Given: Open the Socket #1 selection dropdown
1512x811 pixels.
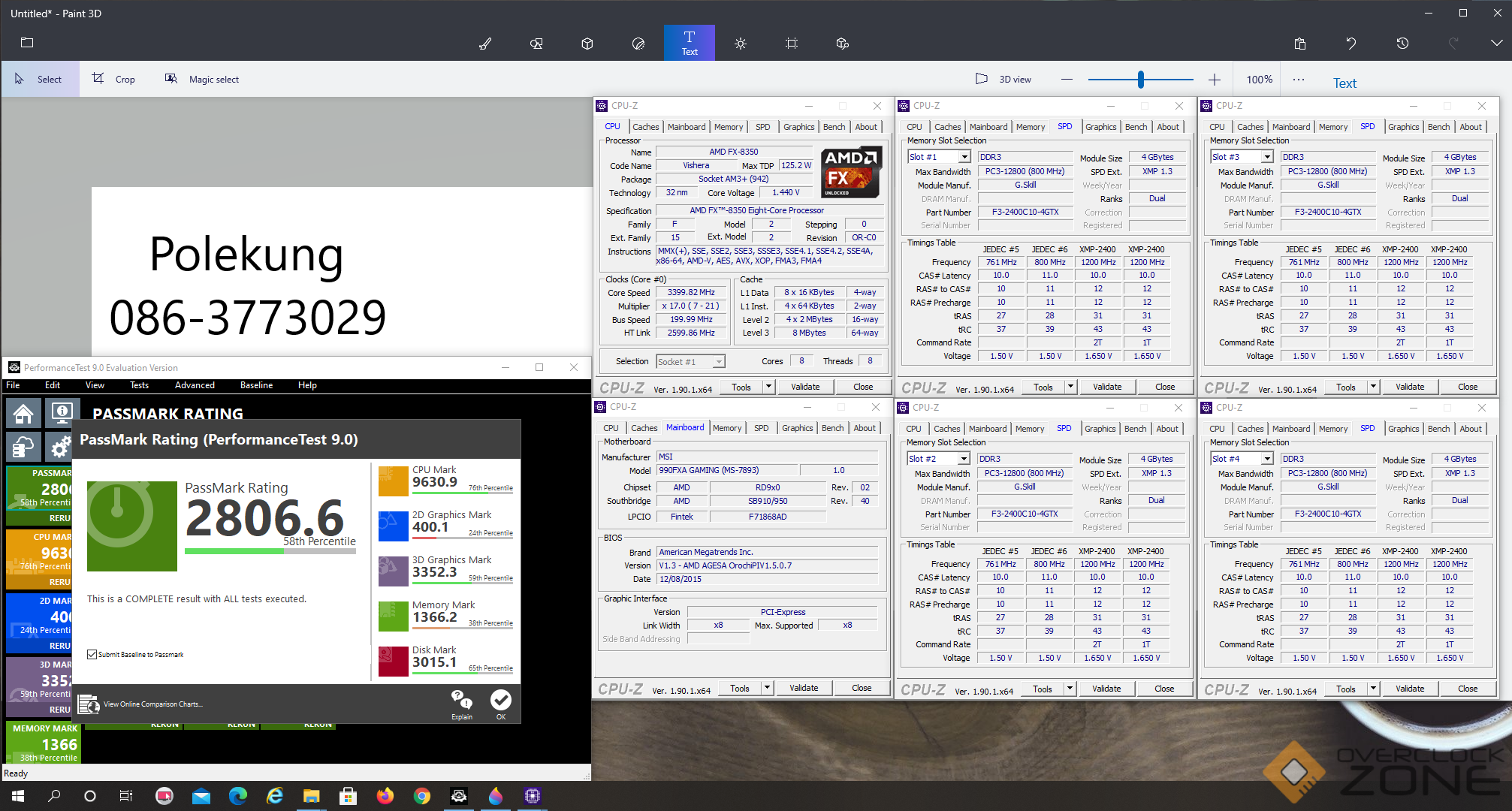Looking at the screenshot, I should click(x=718, y=362).
